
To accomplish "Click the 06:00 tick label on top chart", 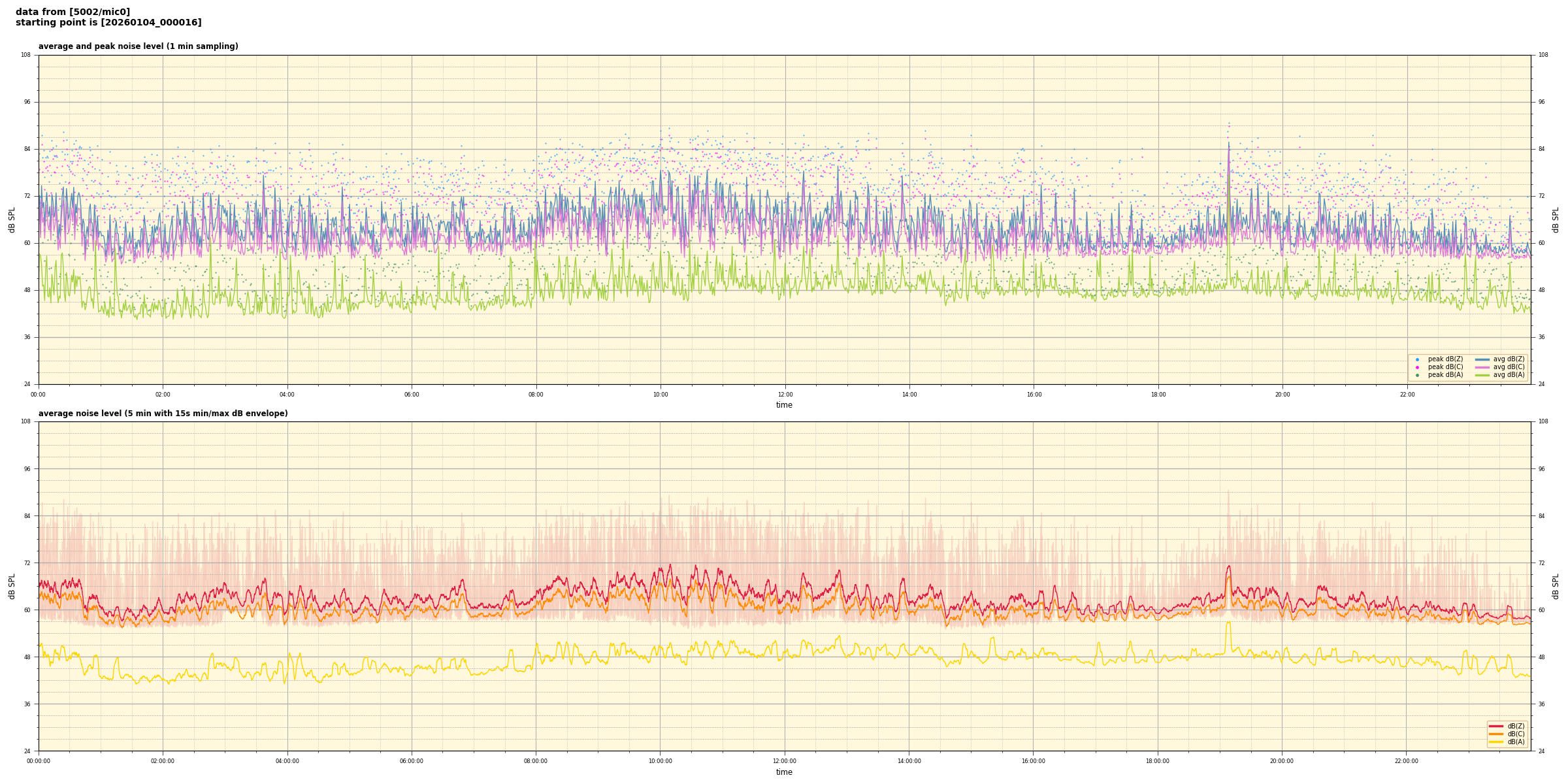I will [412, 395].
